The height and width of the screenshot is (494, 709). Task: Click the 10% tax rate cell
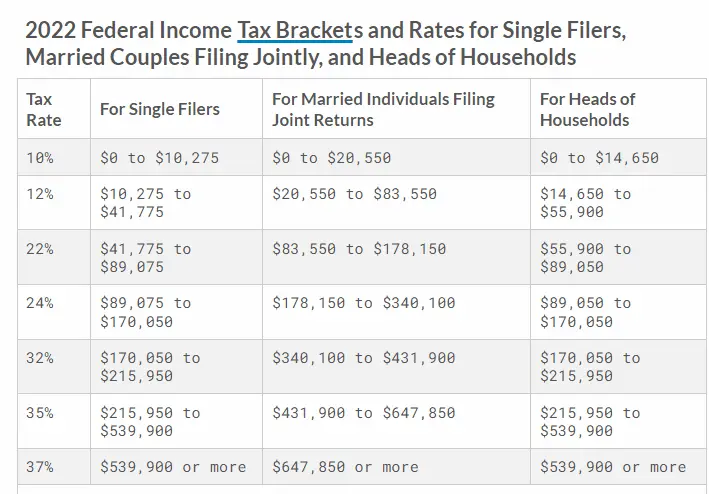click(x=41, y=158)
